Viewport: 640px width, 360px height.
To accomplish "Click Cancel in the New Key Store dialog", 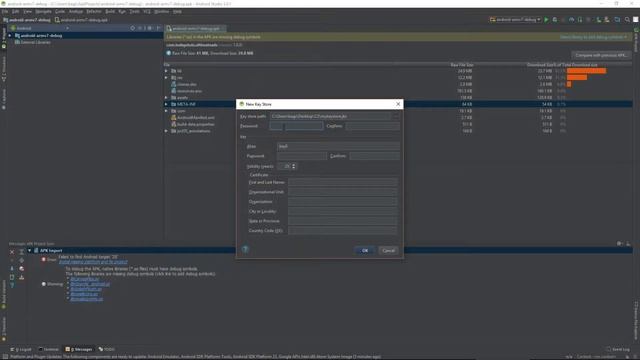I will pyautogui.click(x=388, y=250).
